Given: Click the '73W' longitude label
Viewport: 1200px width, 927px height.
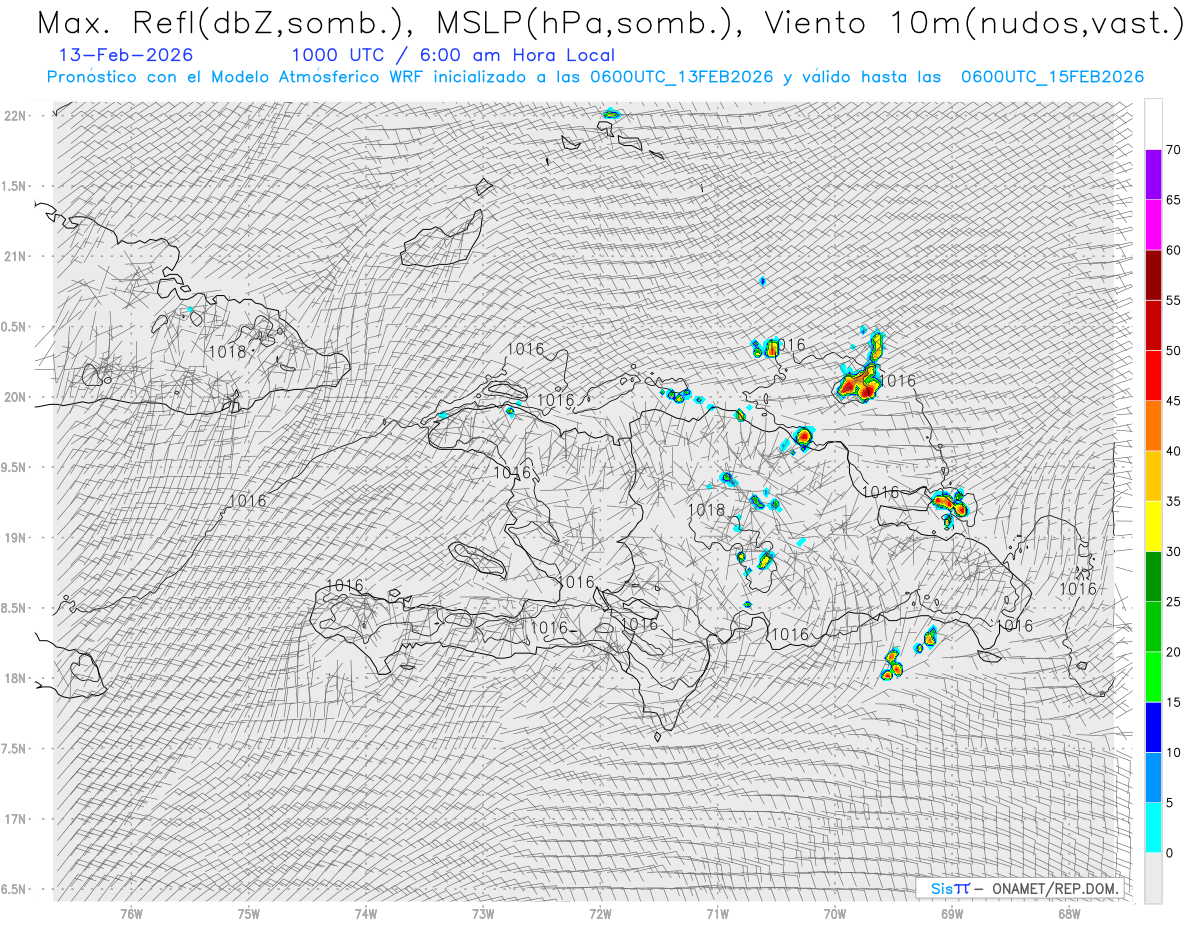Looking at the screenshot, I should [483, 913].
